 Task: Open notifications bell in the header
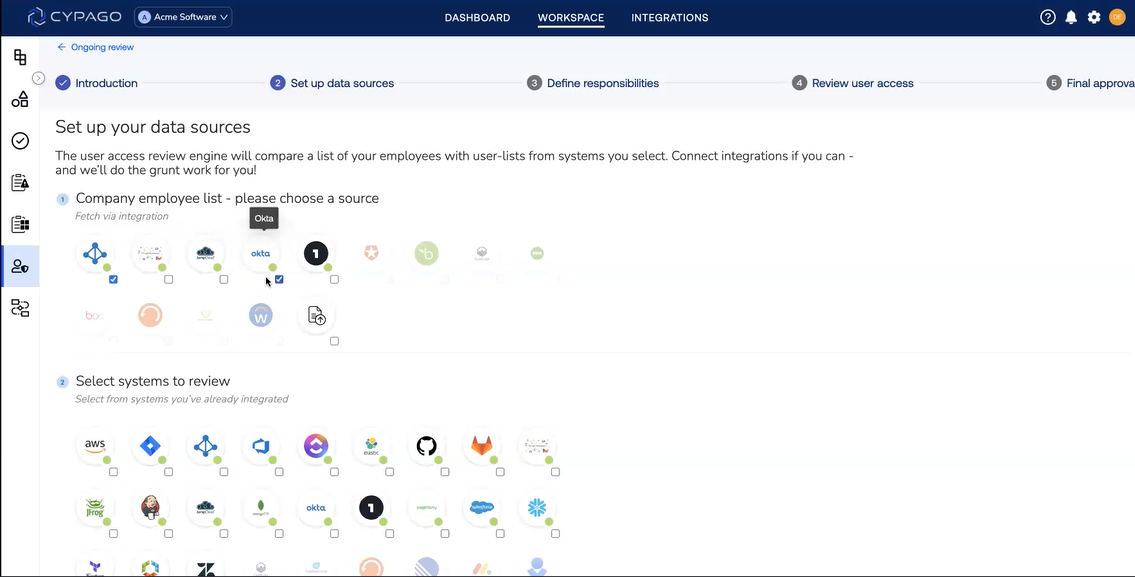point(1071,17)
